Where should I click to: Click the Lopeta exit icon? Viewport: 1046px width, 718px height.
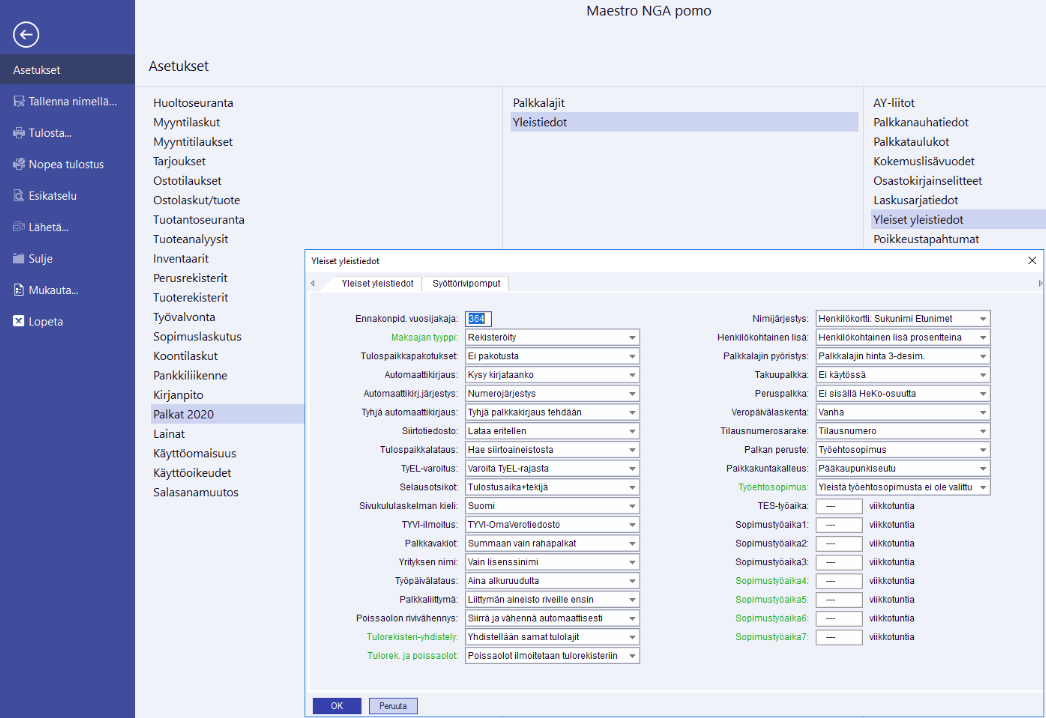point(19,322)
